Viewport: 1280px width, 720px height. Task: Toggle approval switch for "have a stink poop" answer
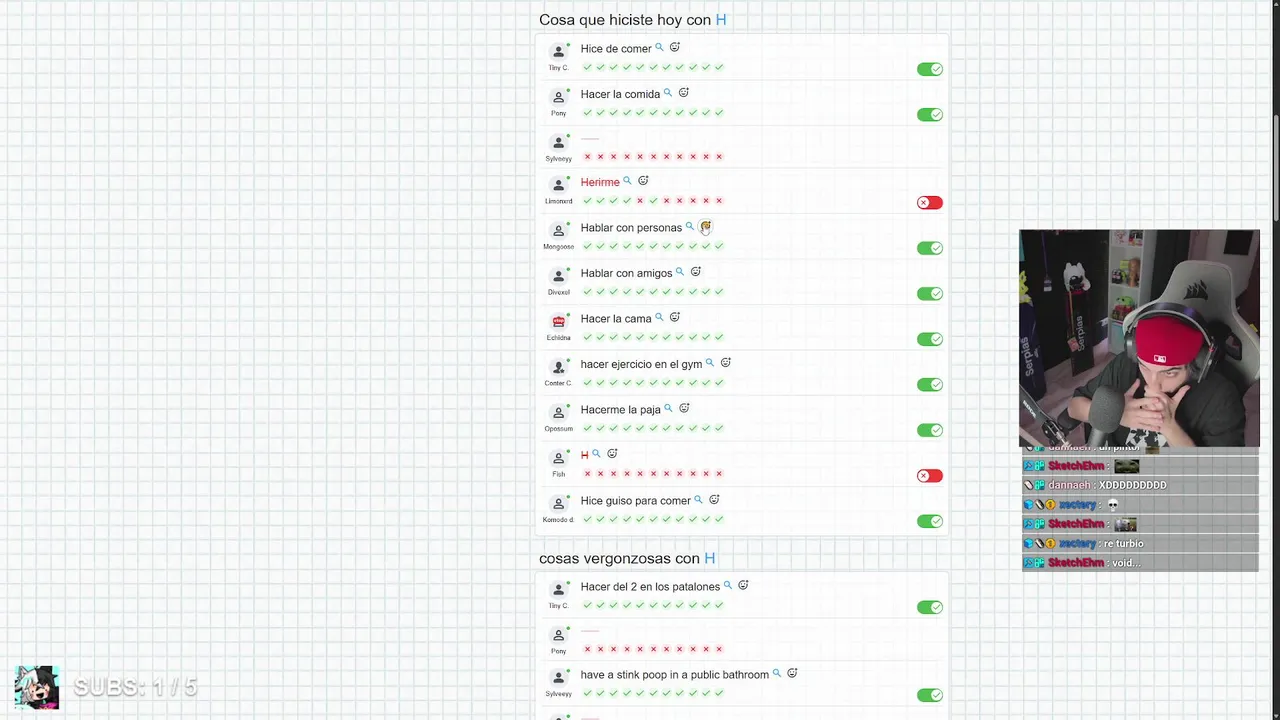point(930,695)
